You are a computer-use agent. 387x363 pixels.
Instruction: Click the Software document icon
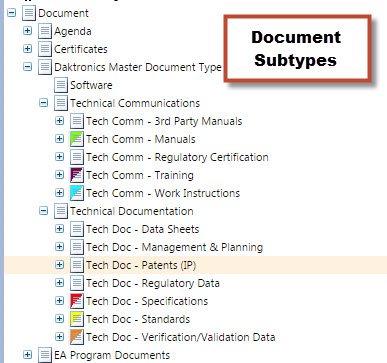(x=60, y=85)
